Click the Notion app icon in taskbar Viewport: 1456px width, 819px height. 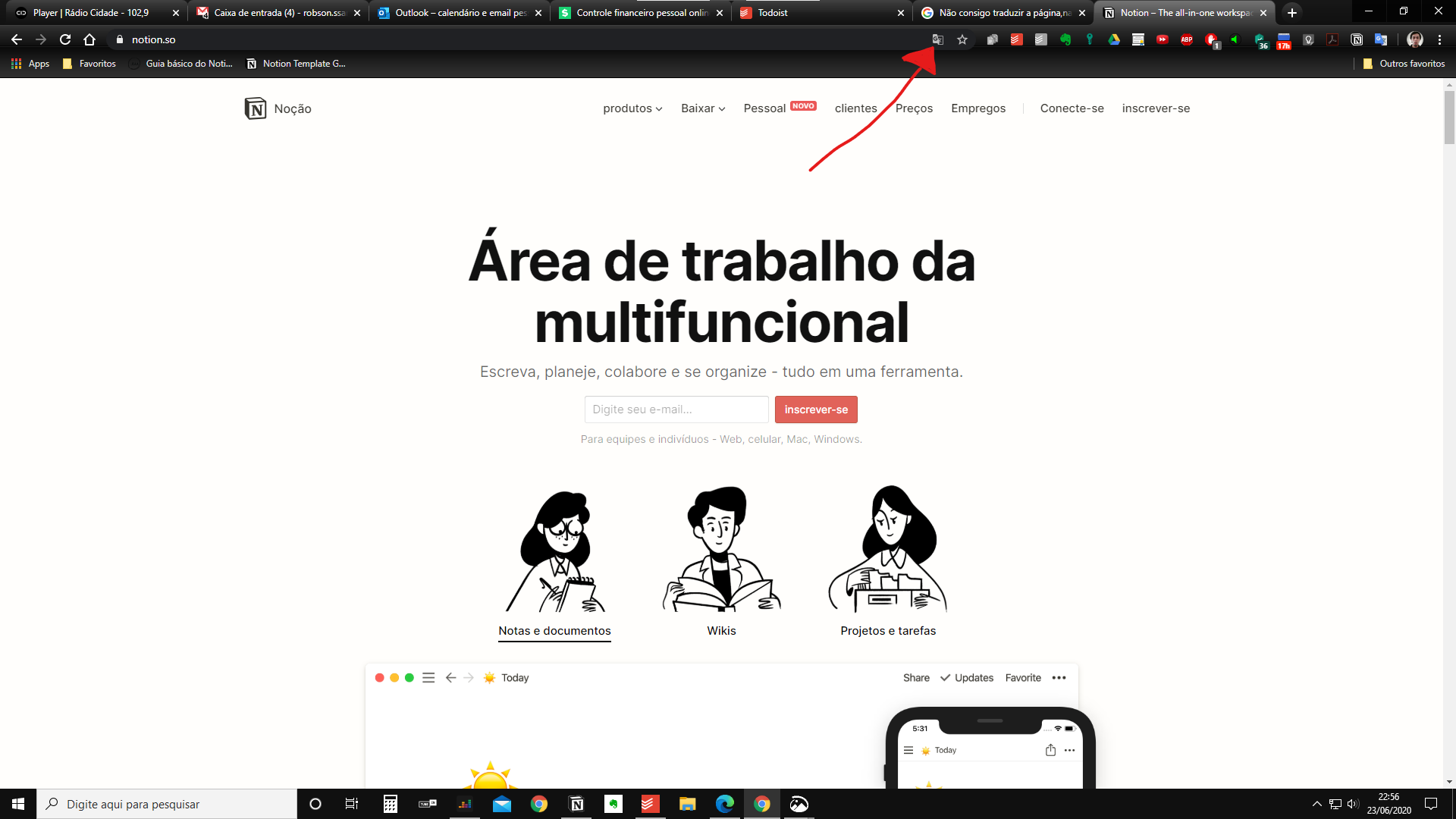pyautogui.click(x=576, y=804)
